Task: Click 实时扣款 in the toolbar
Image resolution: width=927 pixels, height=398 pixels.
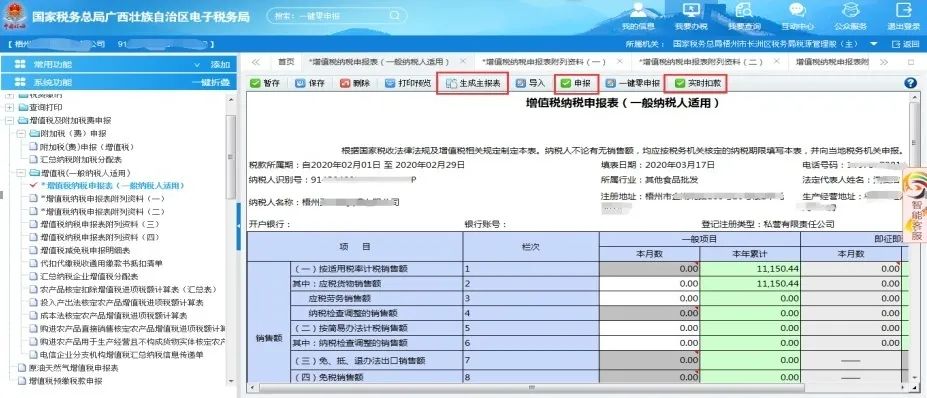Action: (695, 83)
